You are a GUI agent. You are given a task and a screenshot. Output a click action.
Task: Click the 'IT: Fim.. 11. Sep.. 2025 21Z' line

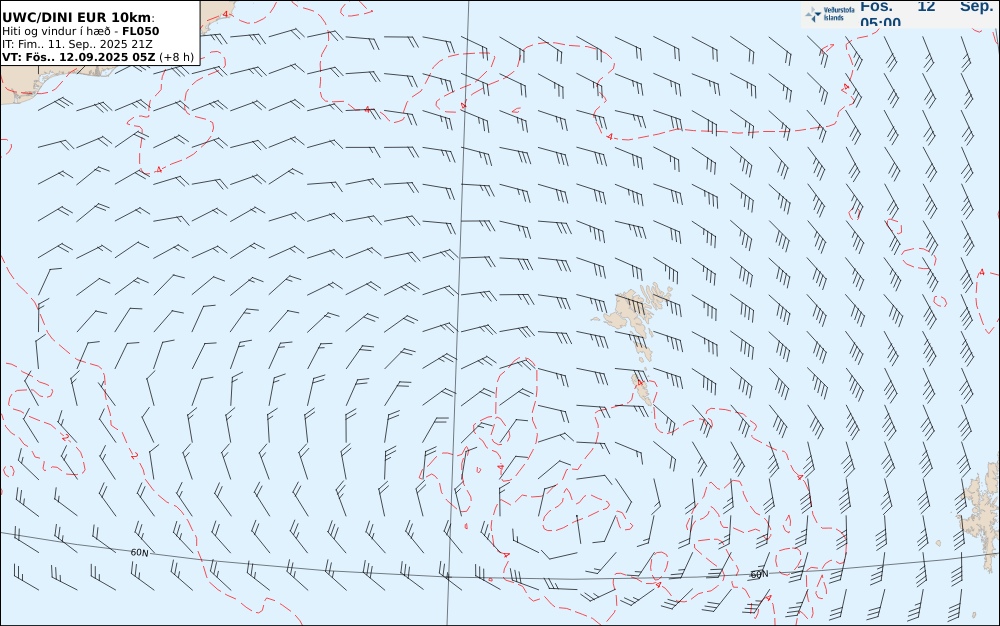[x=77, y=44]
